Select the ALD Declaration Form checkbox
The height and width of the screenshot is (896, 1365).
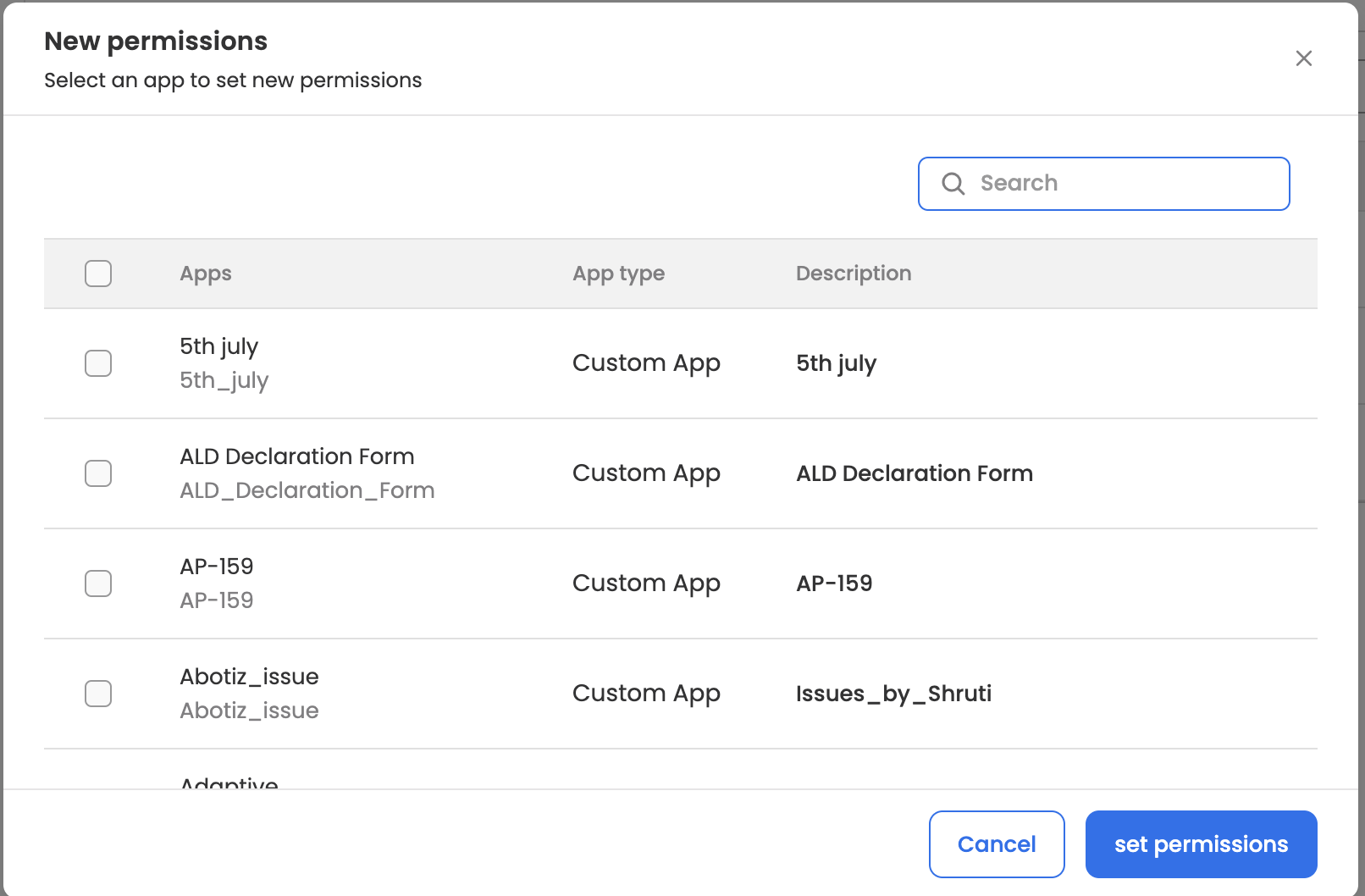[98, 473]
